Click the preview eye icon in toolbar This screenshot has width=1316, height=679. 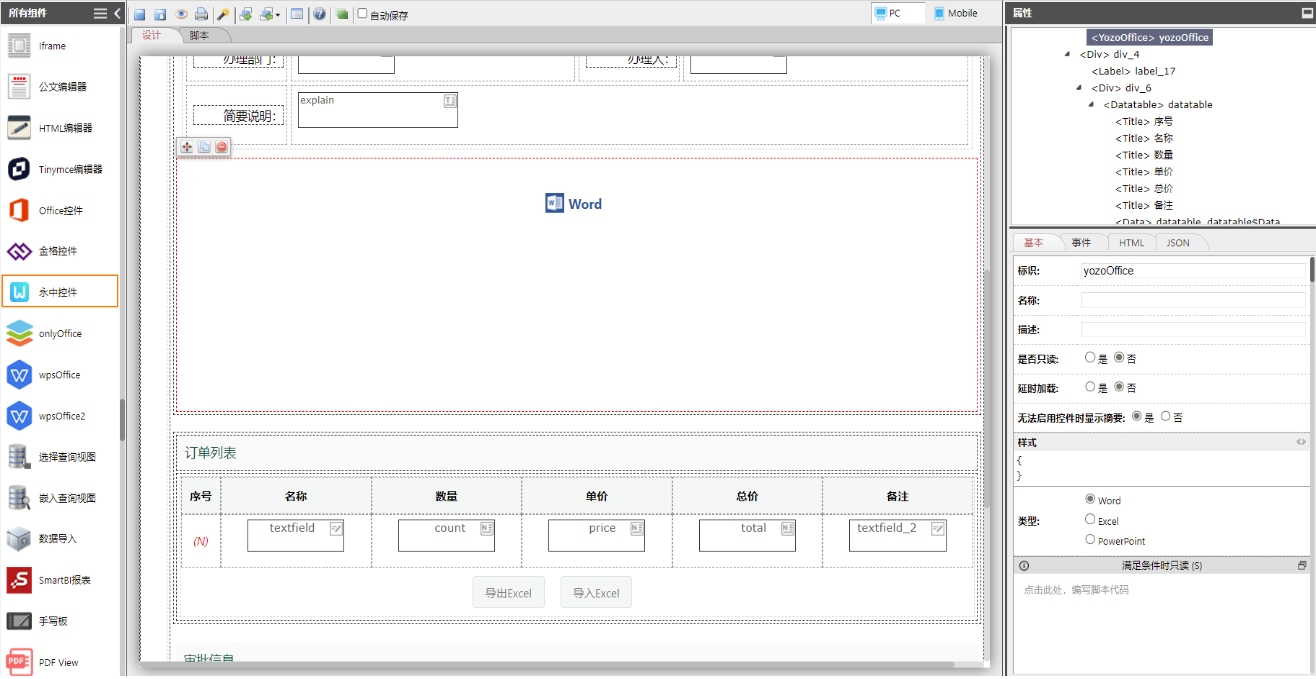point(181,15)
